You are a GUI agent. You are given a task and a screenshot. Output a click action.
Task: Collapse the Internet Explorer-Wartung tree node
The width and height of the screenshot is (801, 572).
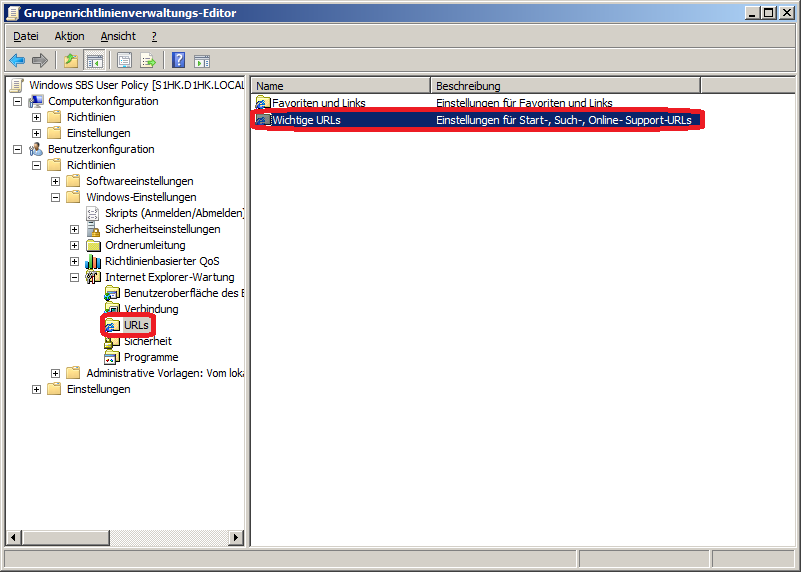(x=74, y=277)
